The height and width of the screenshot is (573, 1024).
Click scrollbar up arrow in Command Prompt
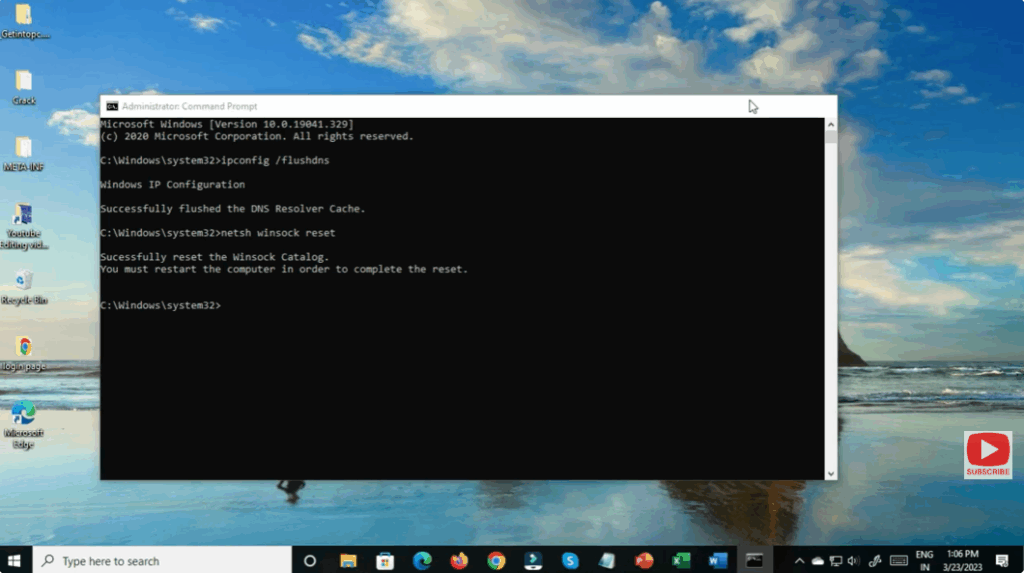(831, 124)
